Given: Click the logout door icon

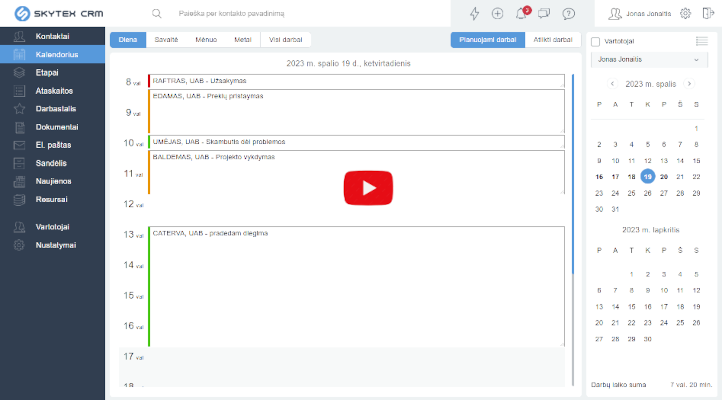Looking at the screenshot, I should (706, 14).
